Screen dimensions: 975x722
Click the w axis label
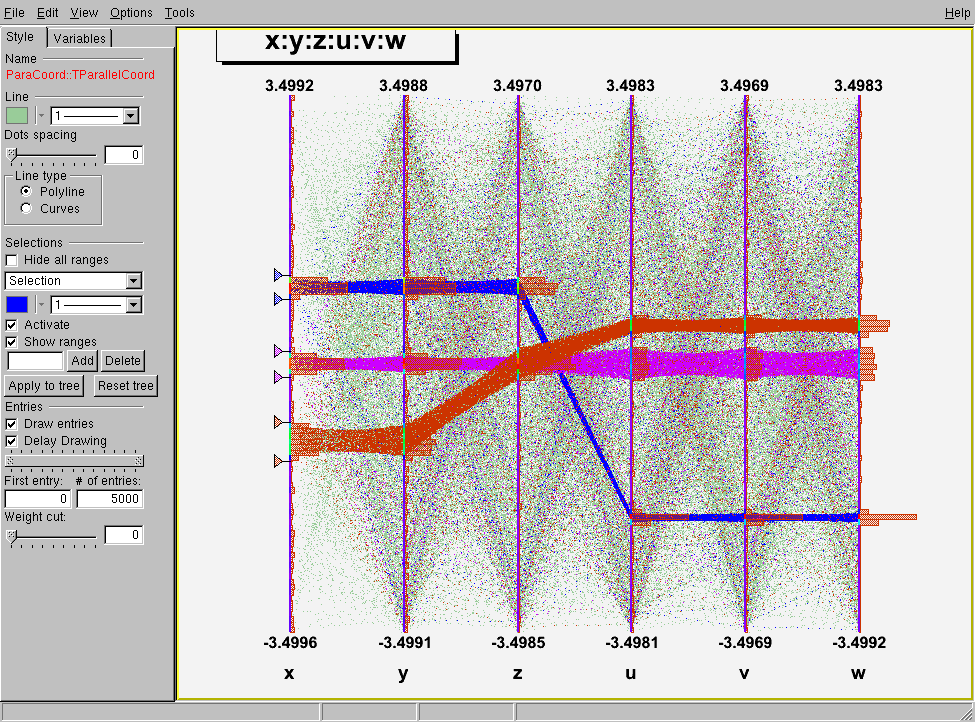click(858, 673)
